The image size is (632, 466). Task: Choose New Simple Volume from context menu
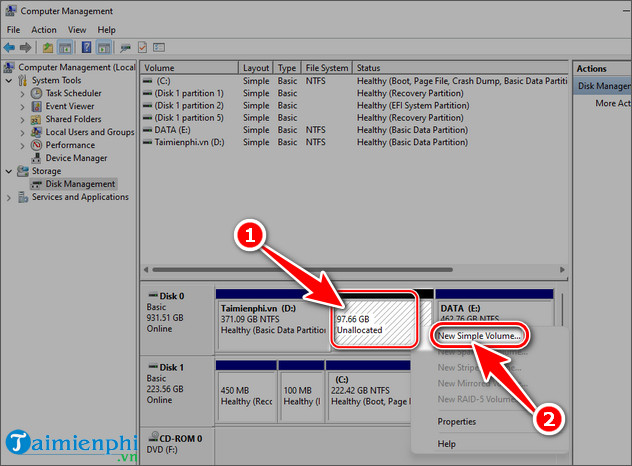click(x=479, y=336)
